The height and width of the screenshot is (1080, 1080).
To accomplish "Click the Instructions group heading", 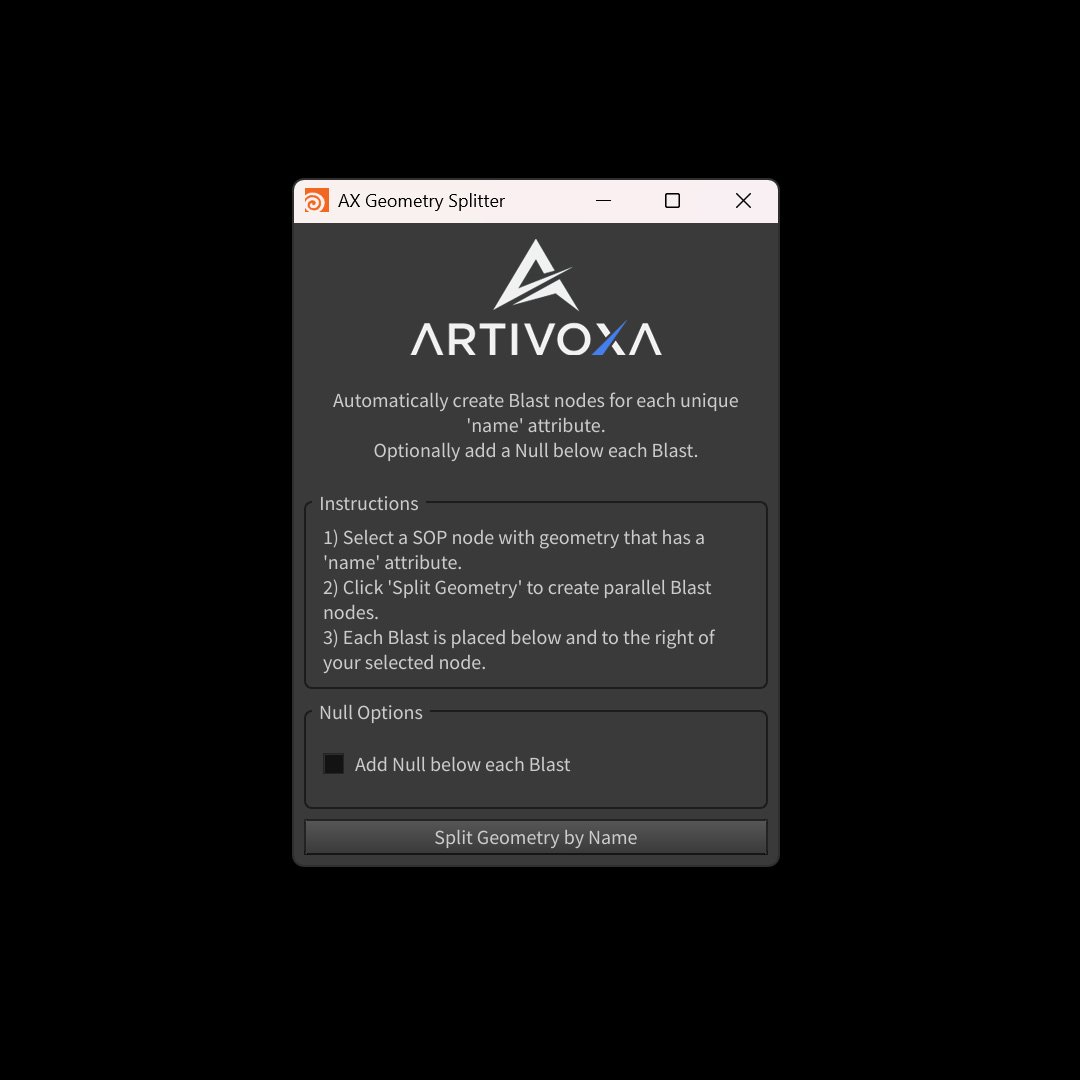I will (368, 503).
